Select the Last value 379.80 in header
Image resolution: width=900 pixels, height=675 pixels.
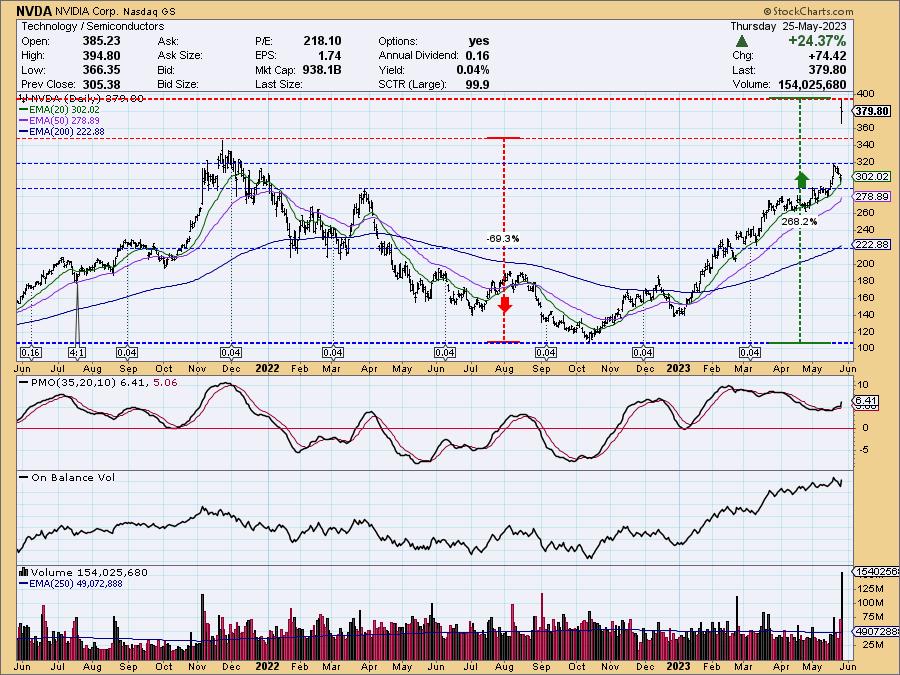coord(827,70)
